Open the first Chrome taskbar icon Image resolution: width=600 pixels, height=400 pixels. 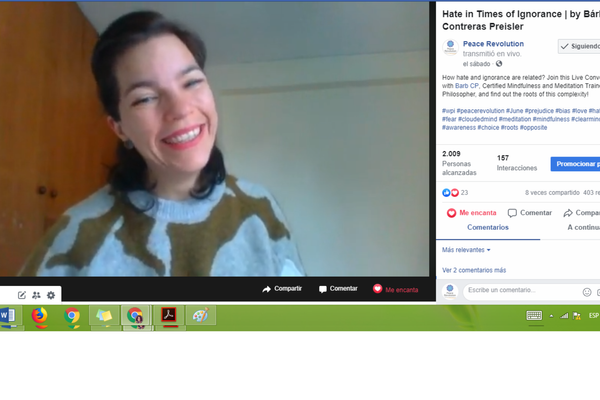point(72,317)
